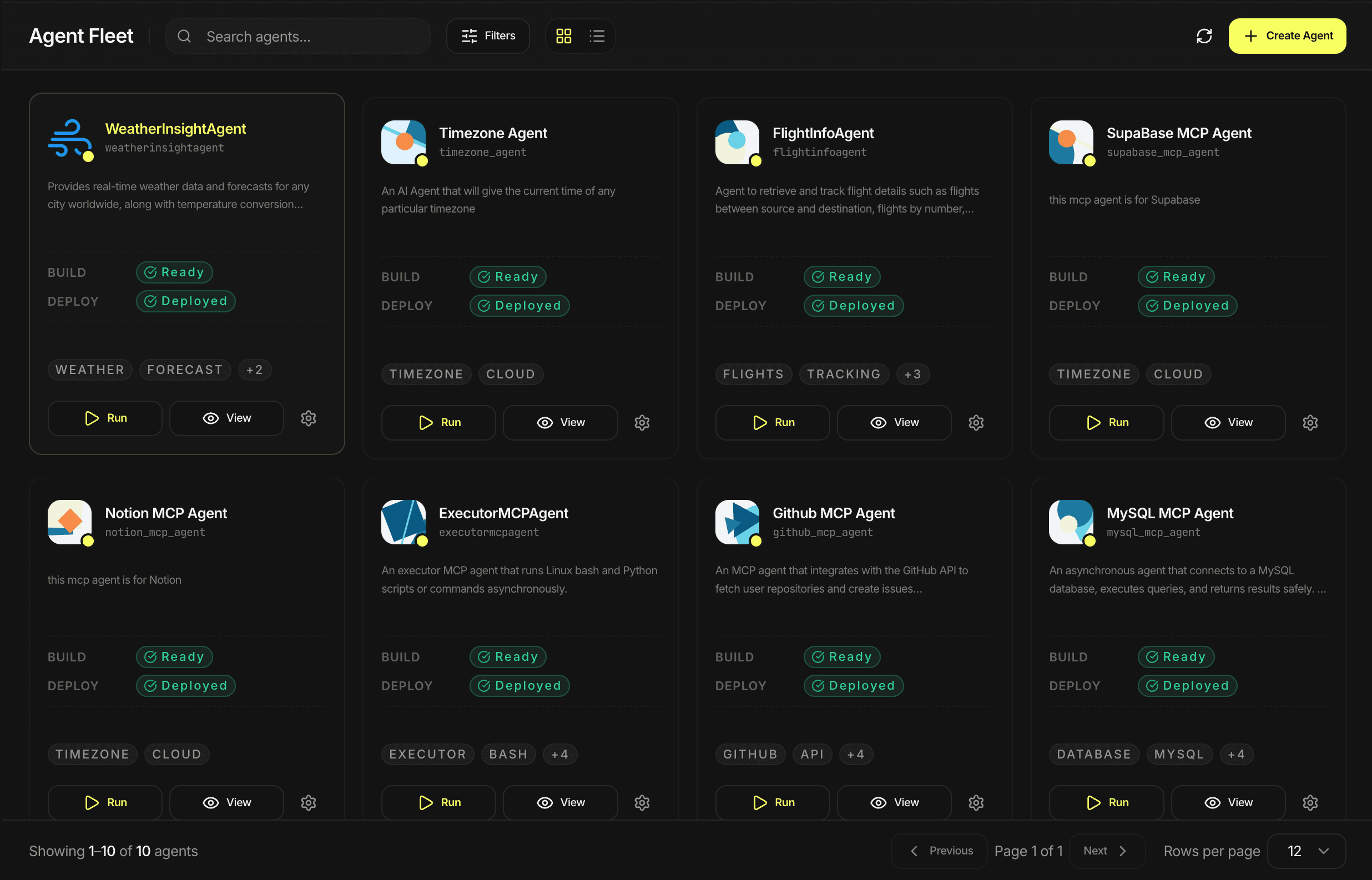Image resolution: width=1372 pixels, height=880 pixels.
Task: Expand WeatherInsightAgent +2 more tags
Action: tap(255, 370)
